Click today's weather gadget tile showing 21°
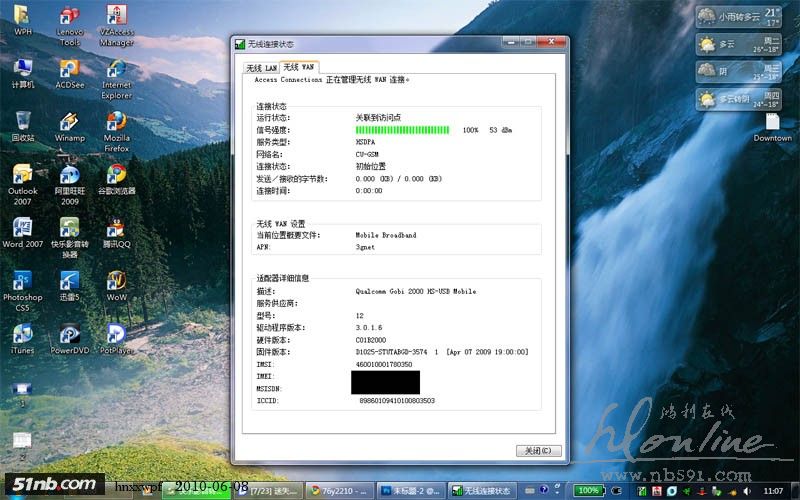800x500 pixels. pos(739,15)
